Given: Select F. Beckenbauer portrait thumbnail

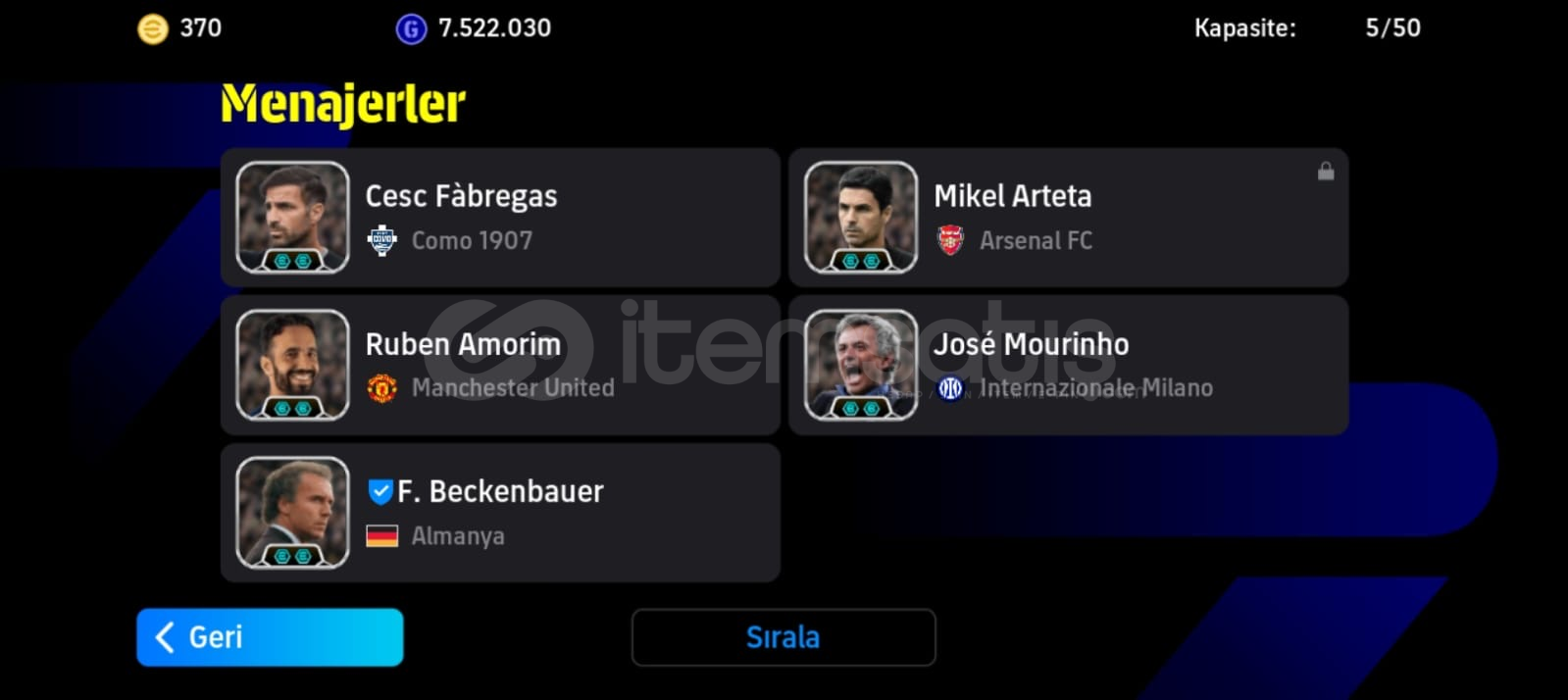Looking at the screenshot, I should (292, 513).
